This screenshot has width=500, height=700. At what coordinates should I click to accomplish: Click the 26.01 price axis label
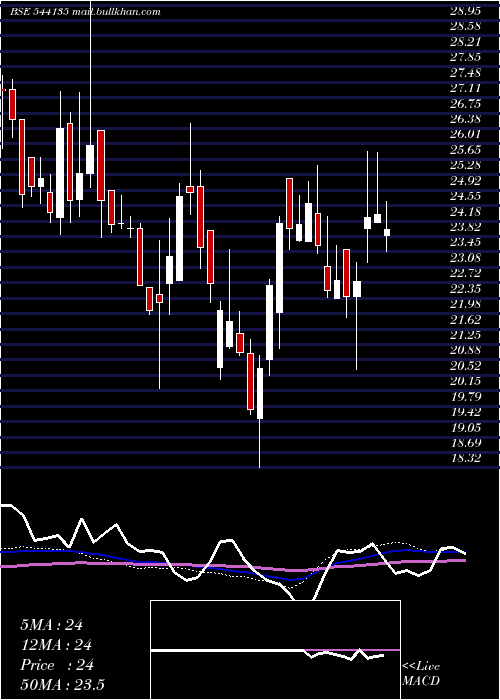click(x=465, y=135)
